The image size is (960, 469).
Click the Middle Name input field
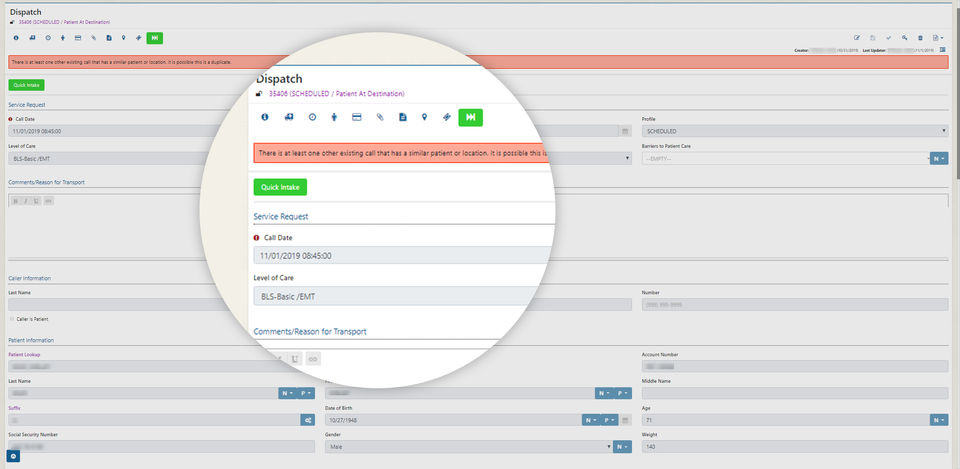tap(795, 393)
